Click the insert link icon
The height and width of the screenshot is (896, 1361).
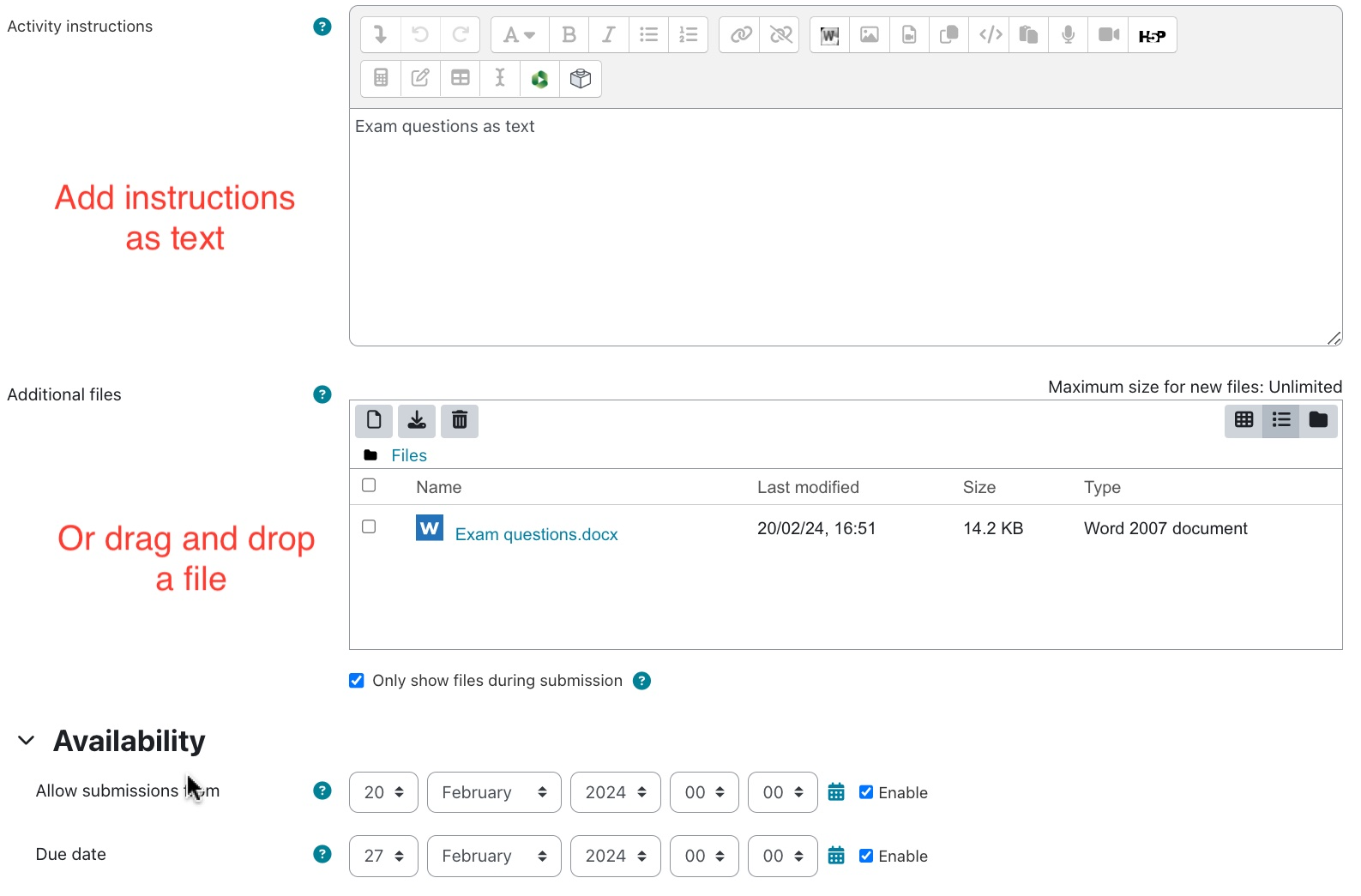(740, 35)
